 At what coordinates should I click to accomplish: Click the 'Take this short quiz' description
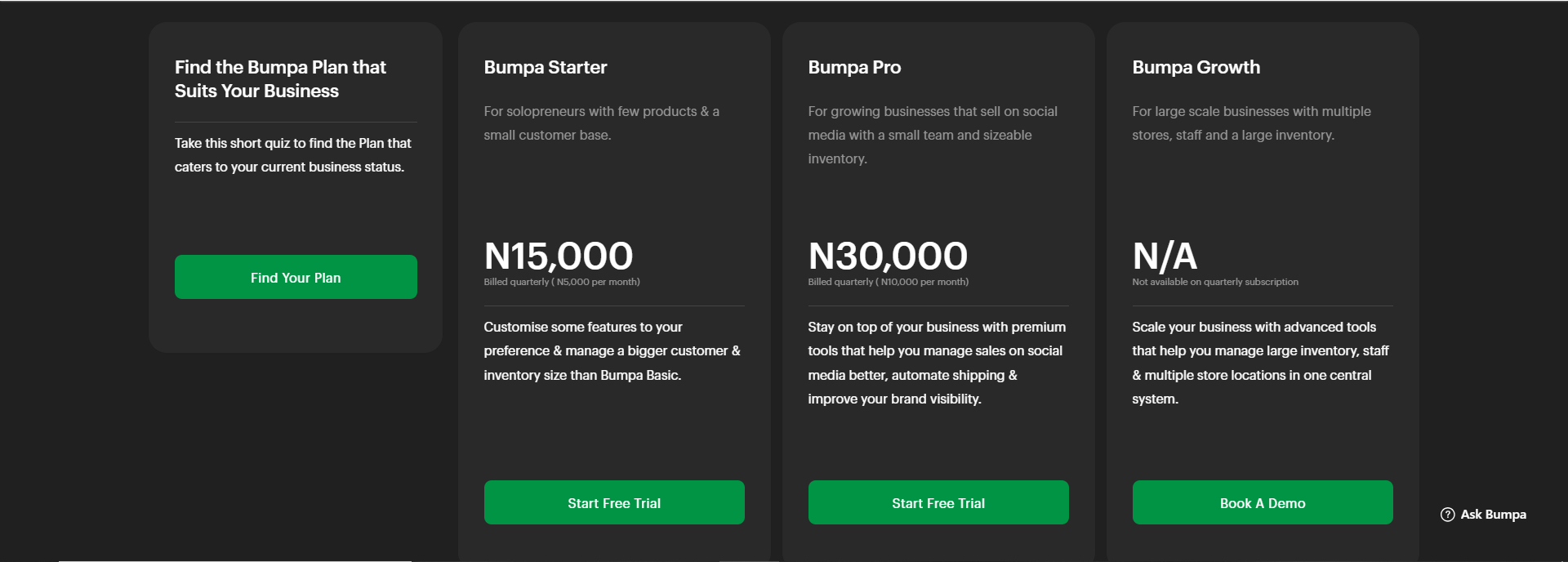tap(292, 154)
